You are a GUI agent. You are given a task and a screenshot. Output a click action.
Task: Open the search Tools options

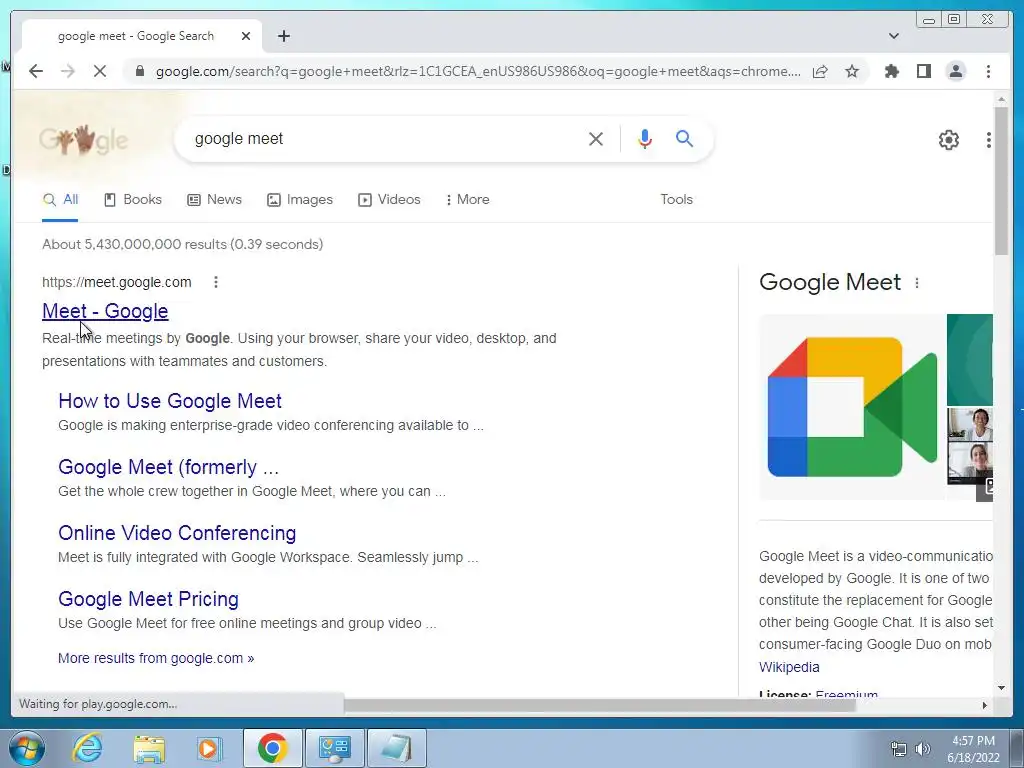click(x=676, y=200)
